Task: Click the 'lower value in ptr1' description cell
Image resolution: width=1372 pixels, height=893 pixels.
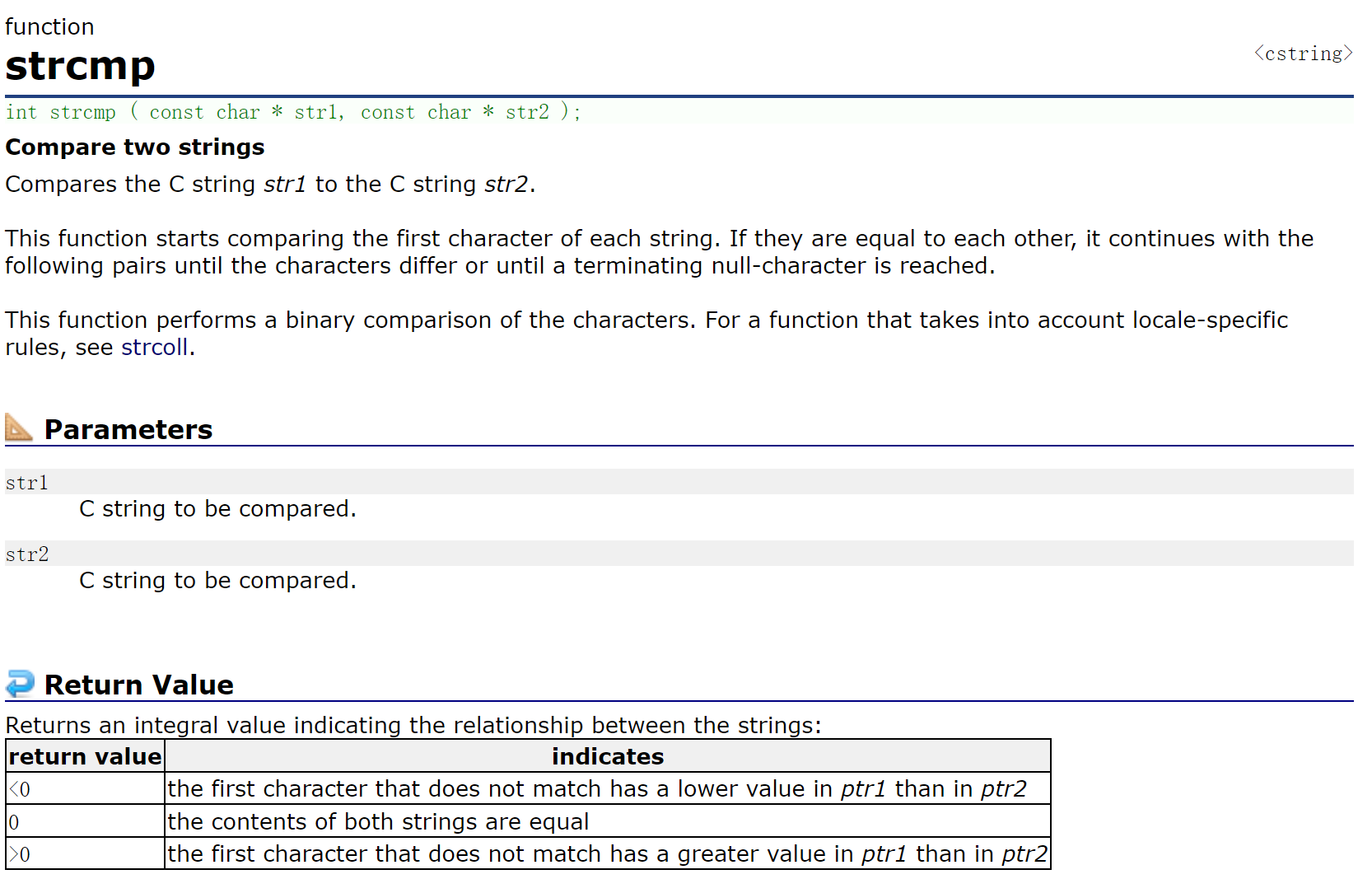Action: pyautogui.click(x=608, y=788)
